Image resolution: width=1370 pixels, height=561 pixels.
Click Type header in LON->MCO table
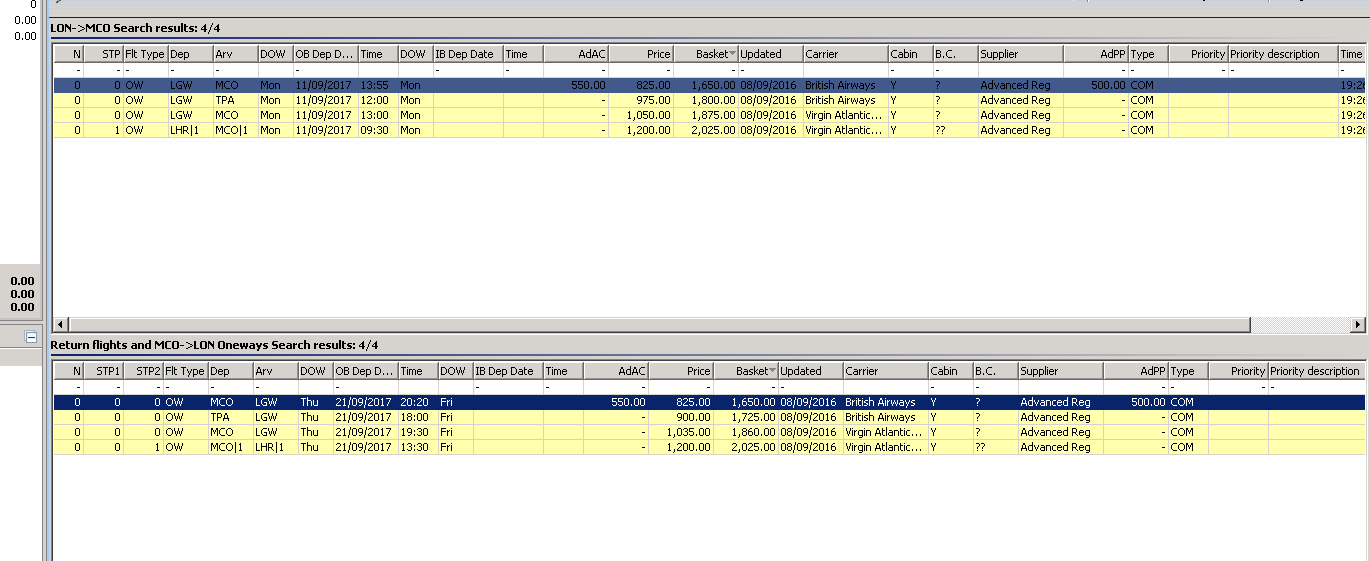coord(1148,54)
